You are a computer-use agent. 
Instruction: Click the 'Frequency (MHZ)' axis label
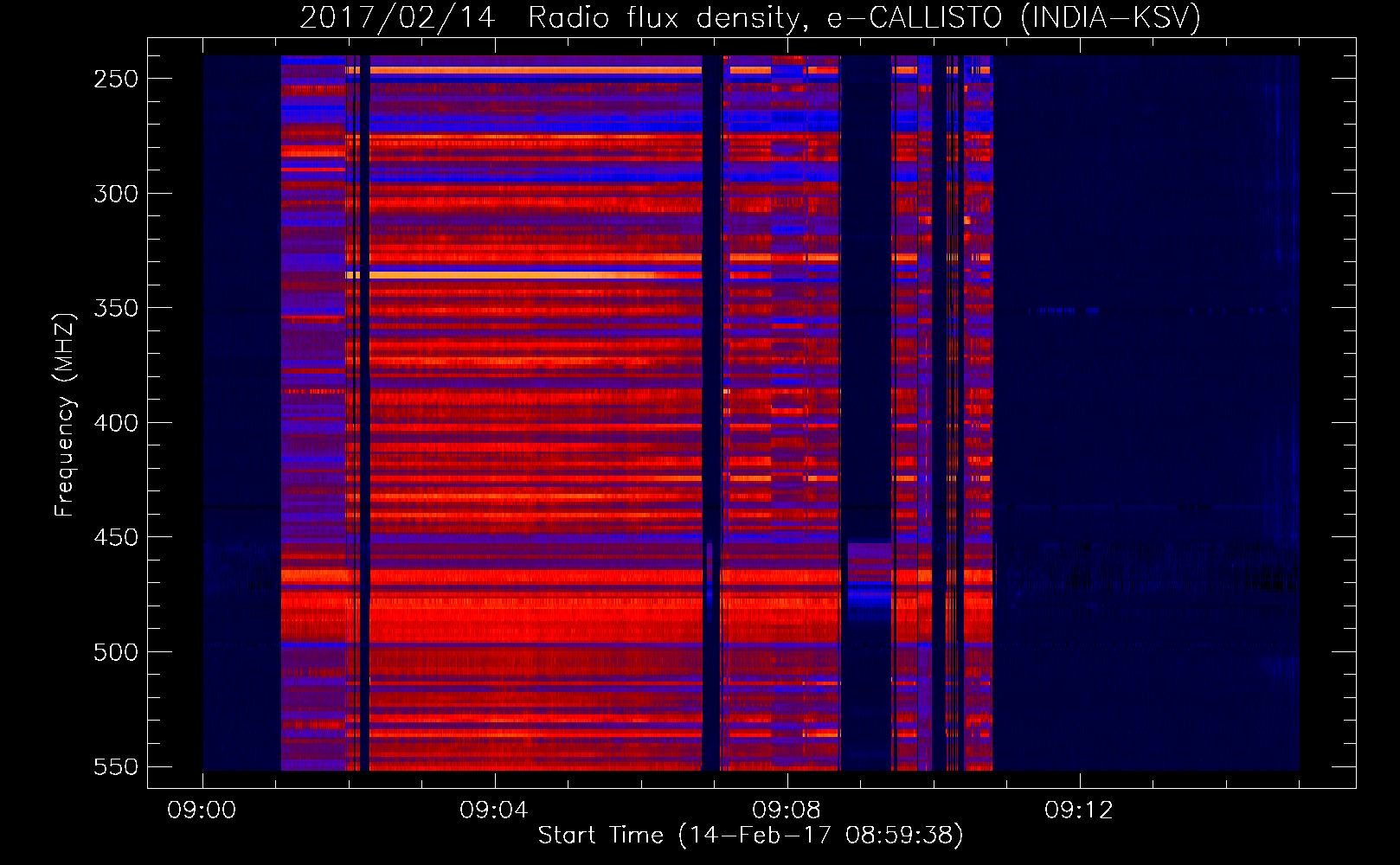[x=65, y=414]
